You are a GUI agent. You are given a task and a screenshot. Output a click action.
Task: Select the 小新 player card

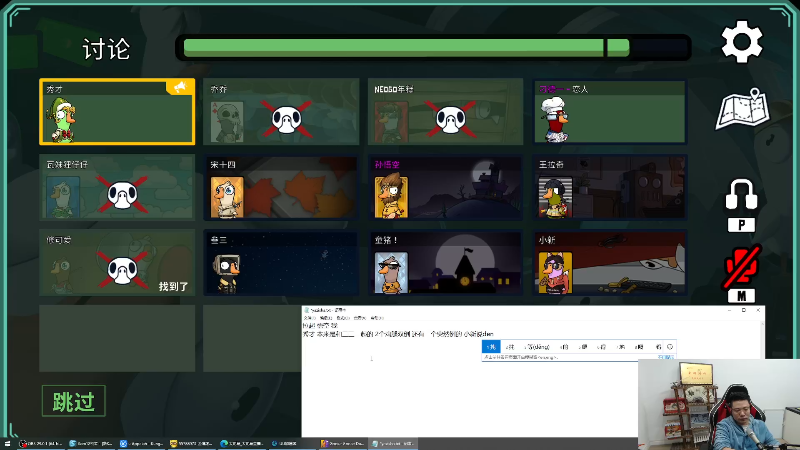click(x=610, y=263)
